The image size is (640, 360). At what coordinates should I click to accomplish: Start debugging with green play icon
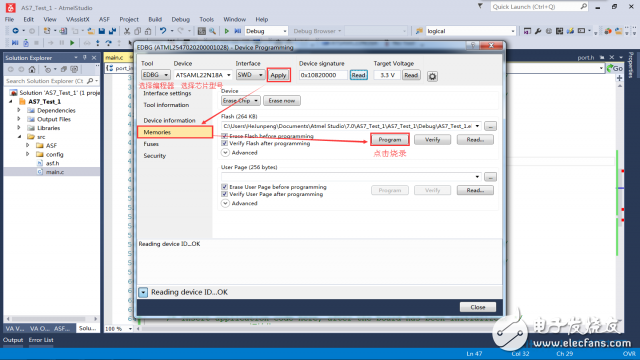pos(227,31)
